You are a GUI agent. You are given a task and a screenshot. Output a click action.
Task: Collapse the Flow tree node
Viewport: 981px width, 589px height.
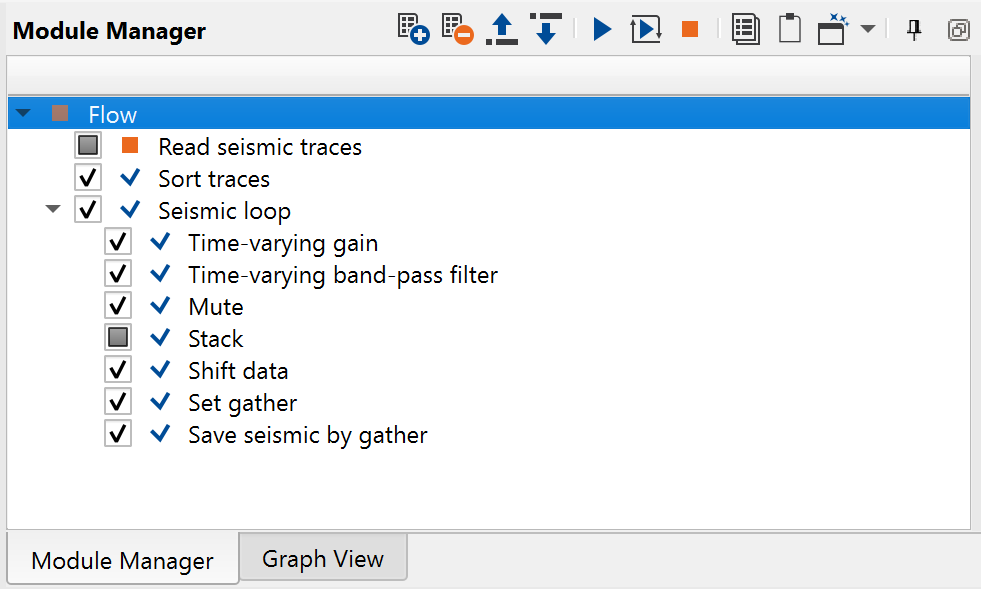pyautogui.click(x=23, y=114)
